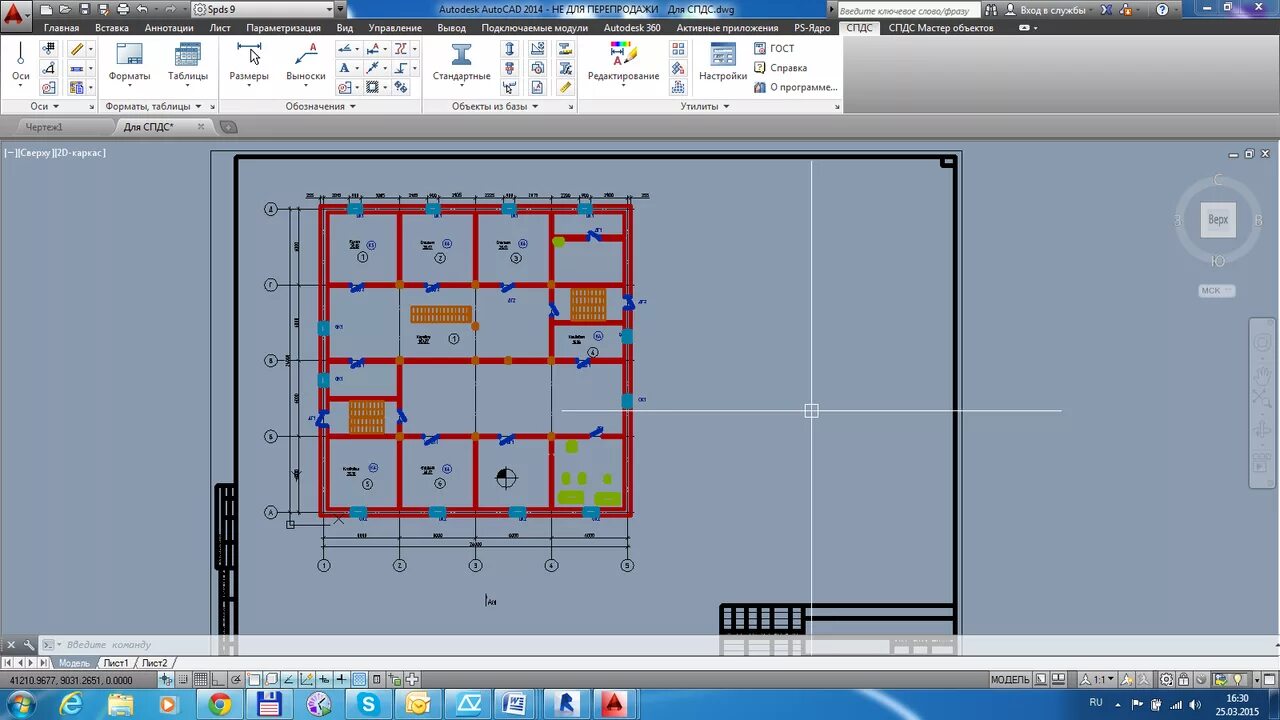This screenshot has width=1280, height=720.
Task: Open Skype from taskbar
Action: coord(369,704)
